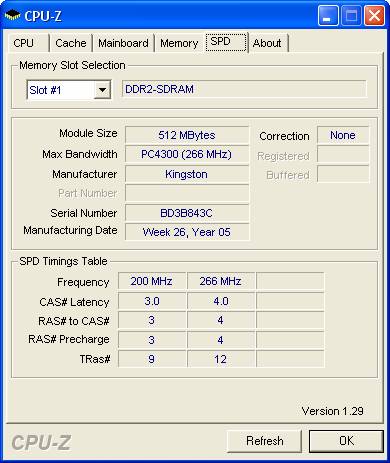Minimize the CPU-Z window
The height and width of the screenshot is (463, 390).
coord(328,15)
